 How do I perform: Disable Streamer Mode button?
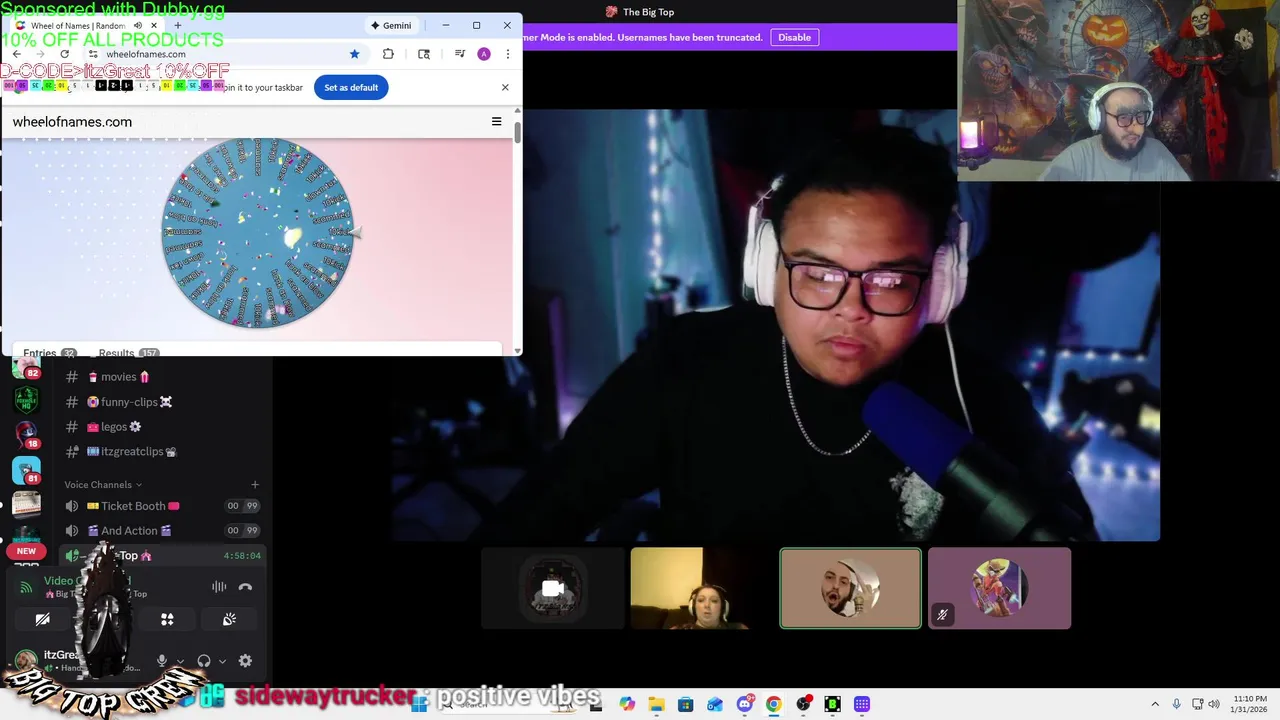coord(795,37)
